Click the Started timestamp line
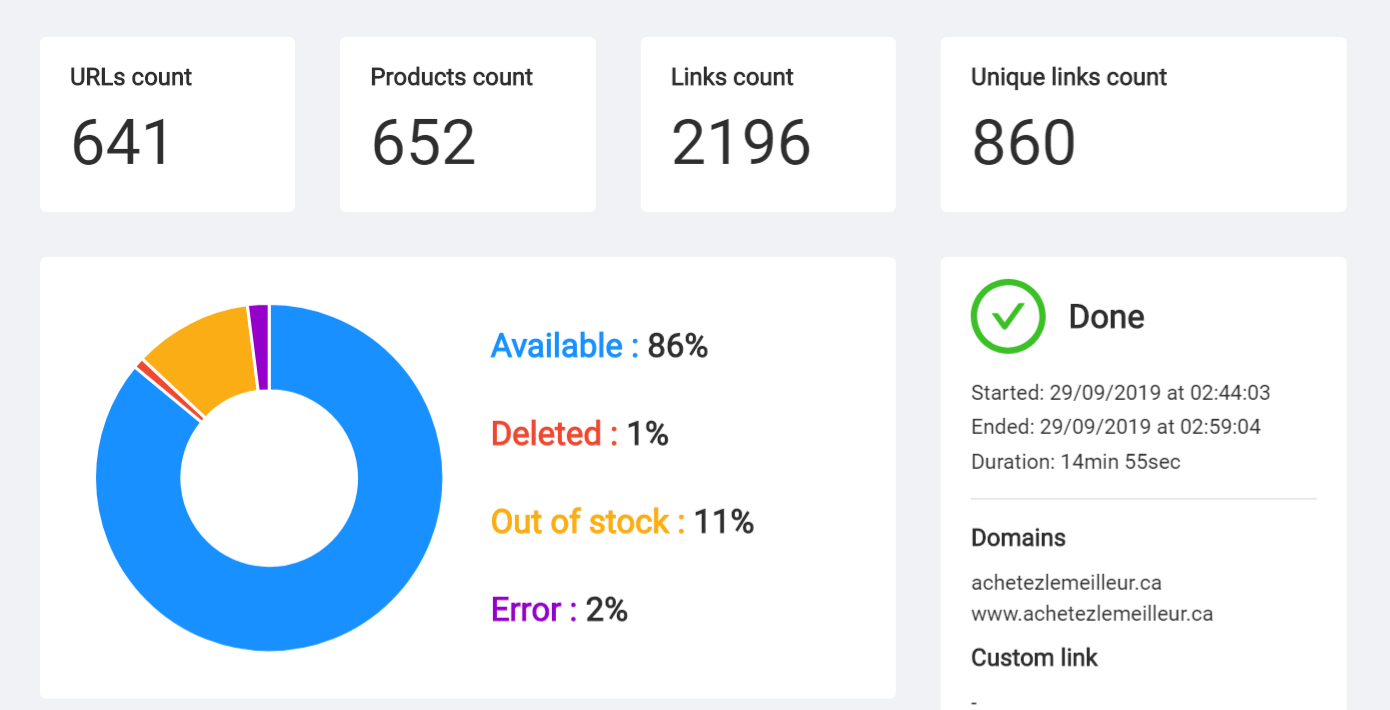 pos(1120,393)
